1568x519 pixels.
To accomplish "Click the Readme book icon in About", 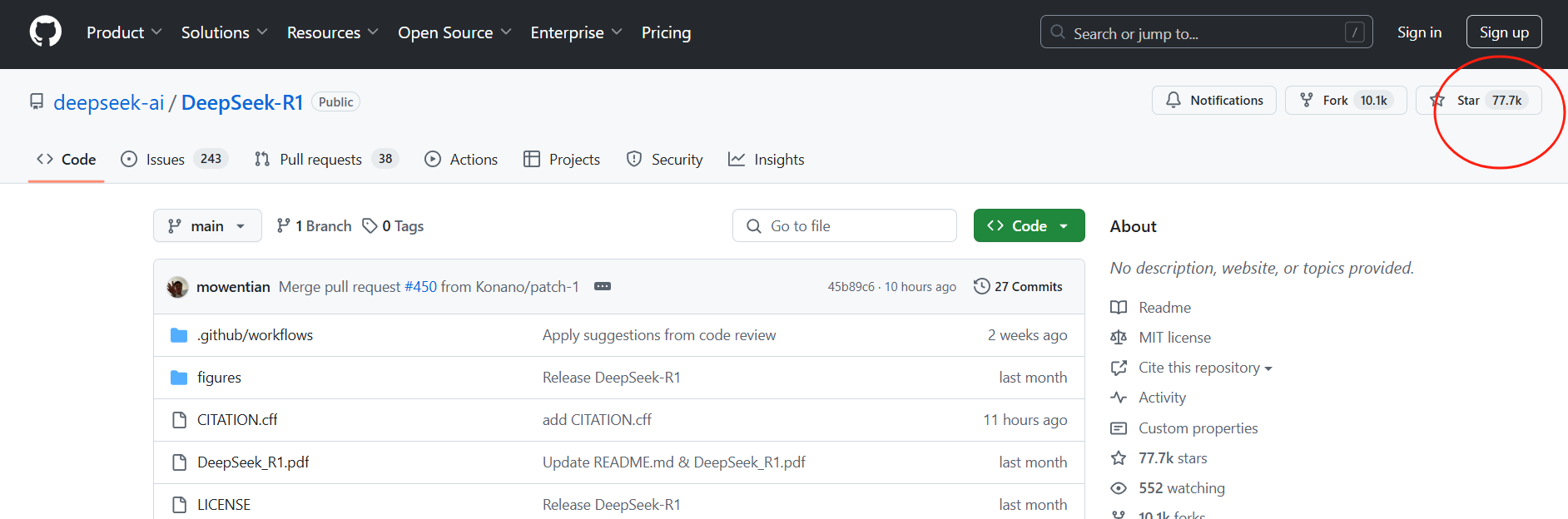I will pyautogui.click(x=1119, y=308).
